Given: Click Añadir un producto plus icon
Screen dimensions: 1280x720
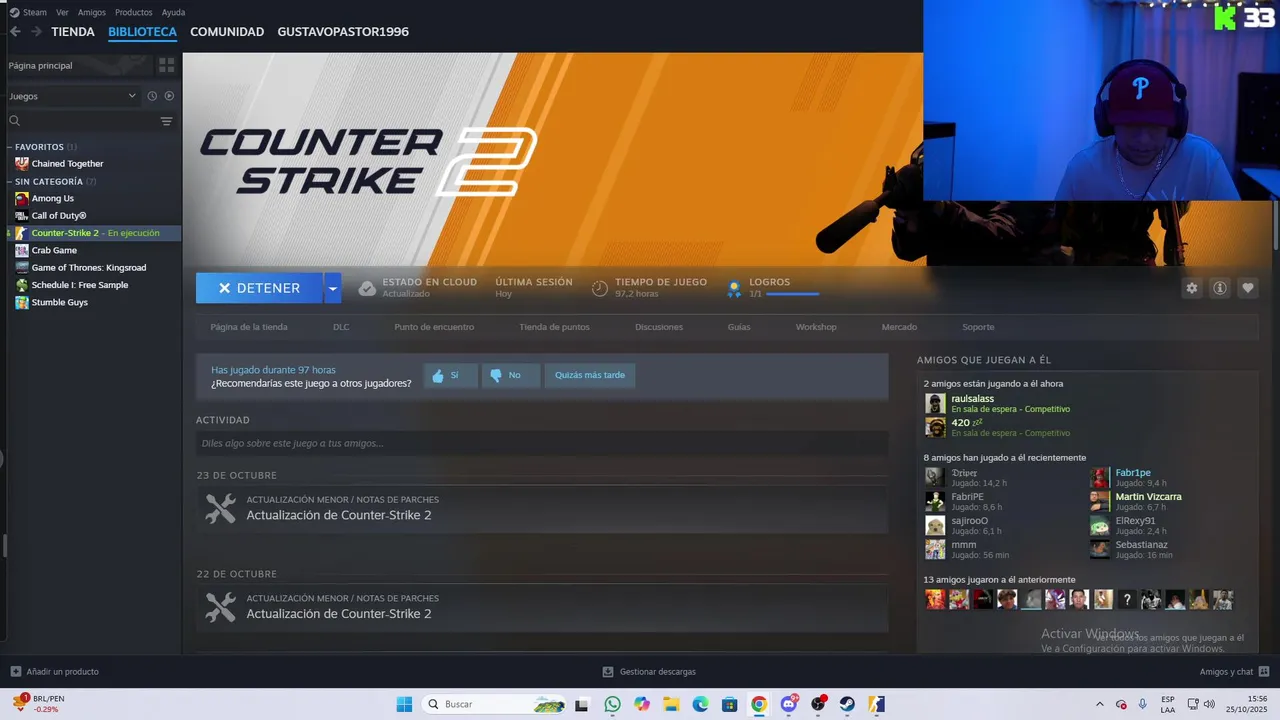Looking at the screenshot, I should coord(15,672).
